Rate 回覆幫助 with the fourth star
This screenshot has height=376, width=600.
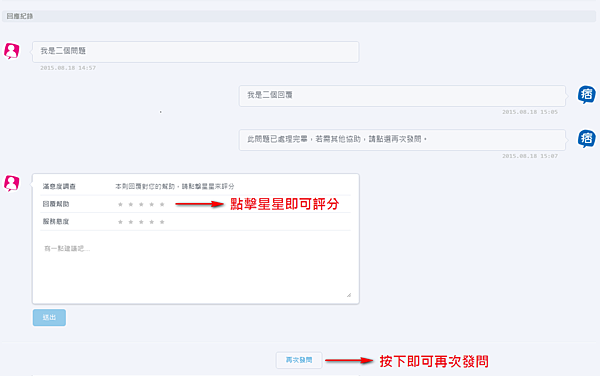click(x=152, y=204)
